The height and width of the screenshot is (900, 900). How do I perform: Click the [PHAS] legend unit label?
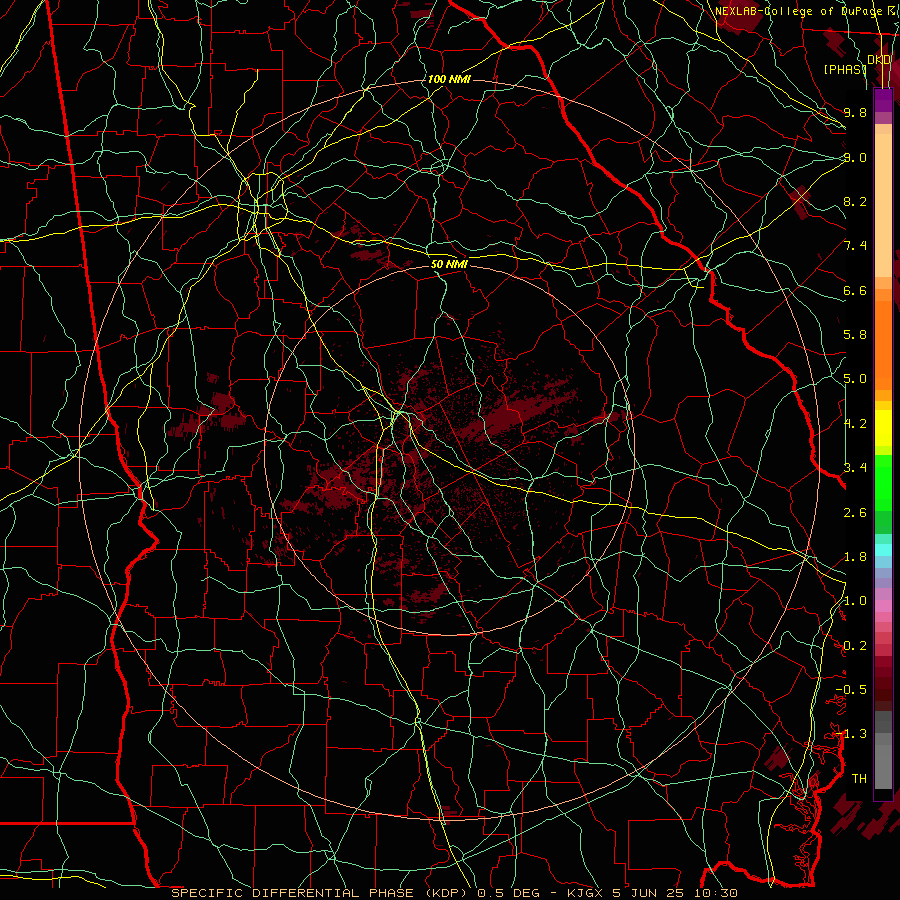pos(844,69)
